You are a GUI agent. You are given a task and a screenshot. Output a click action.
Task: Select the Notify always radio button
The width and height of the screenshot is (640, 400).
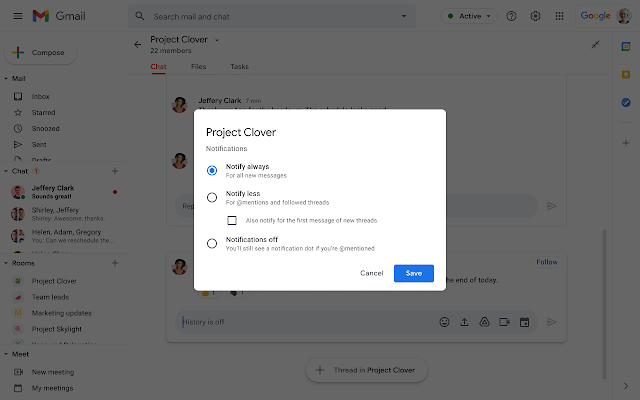click(212, 170)
